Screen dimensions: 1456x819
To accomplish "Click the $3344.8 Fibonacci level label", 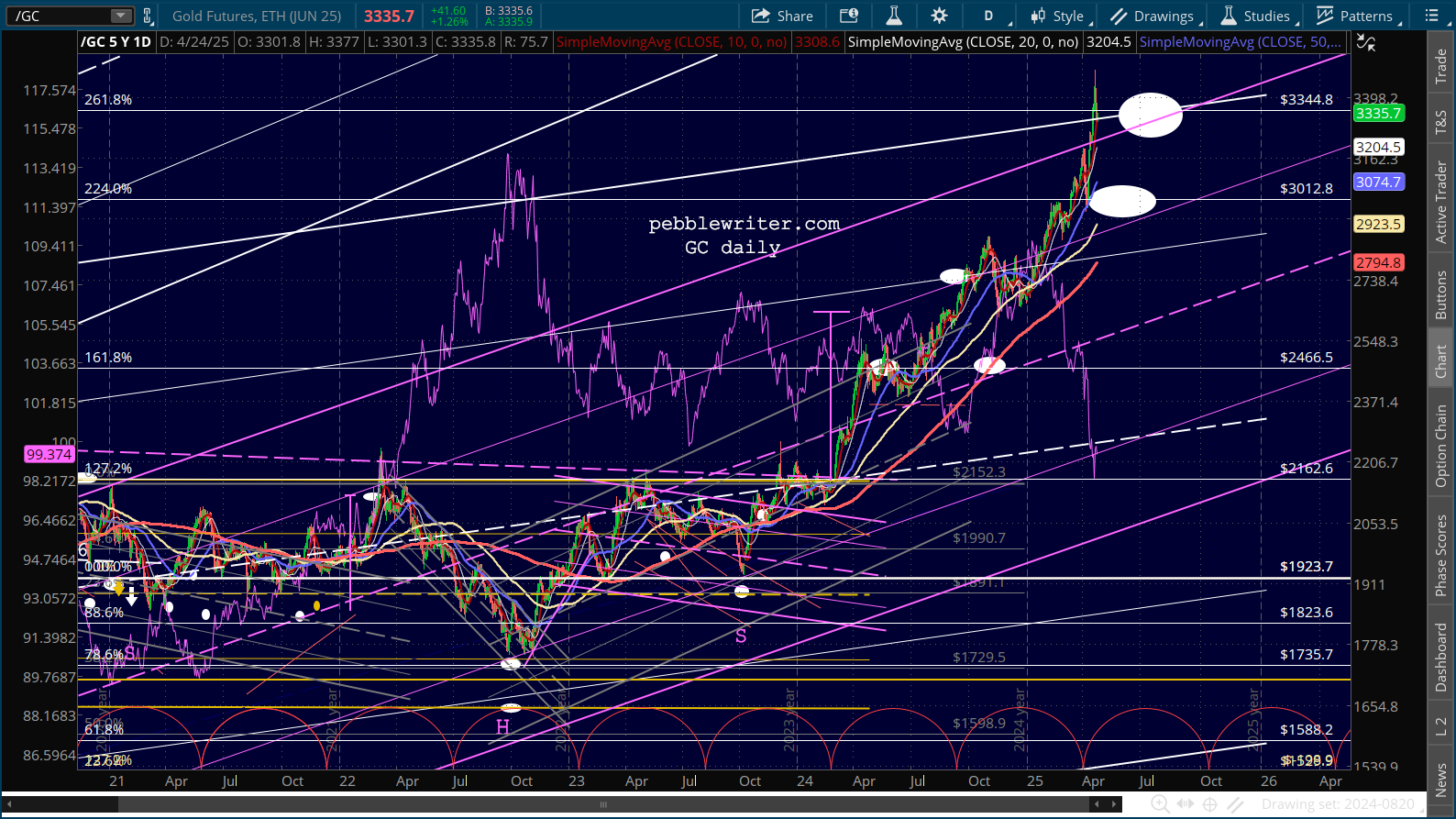I will [x=1307, y=99].
